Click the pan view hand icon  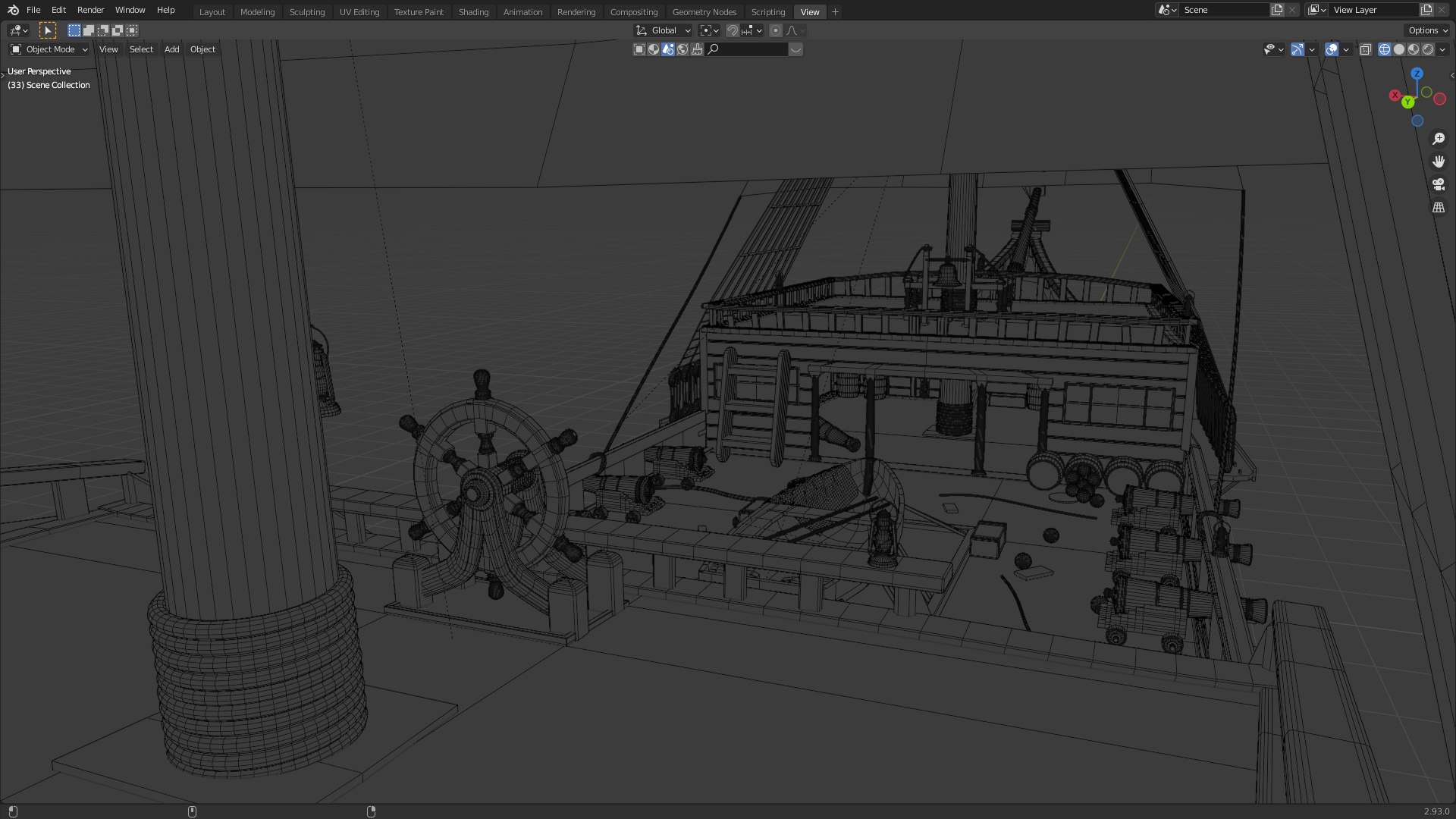pos(1438,162)
